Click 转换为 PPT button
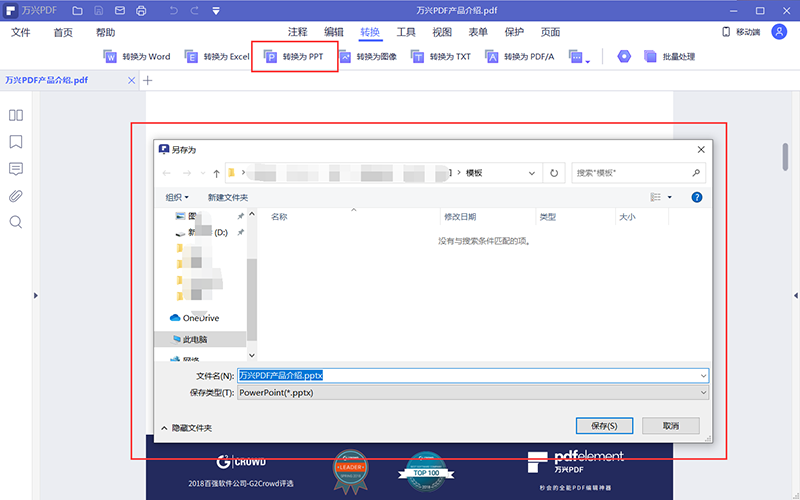The width and height of the screenshot is (800, 500). pyautogui.click(x=294, y=57)
